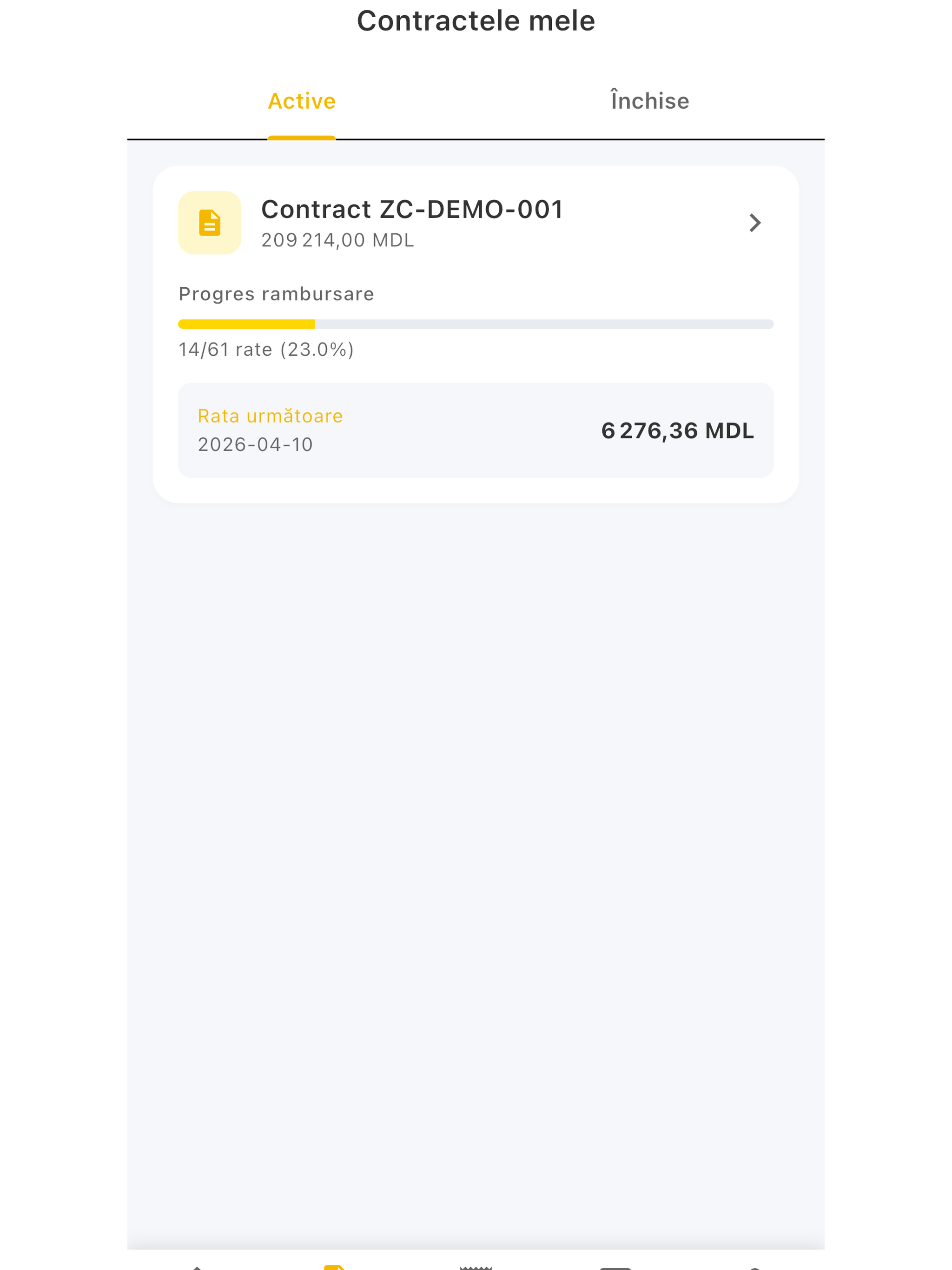The image size is (952, 1270).
Task: Open the Rata următoare label
Action: click(270, 416)
